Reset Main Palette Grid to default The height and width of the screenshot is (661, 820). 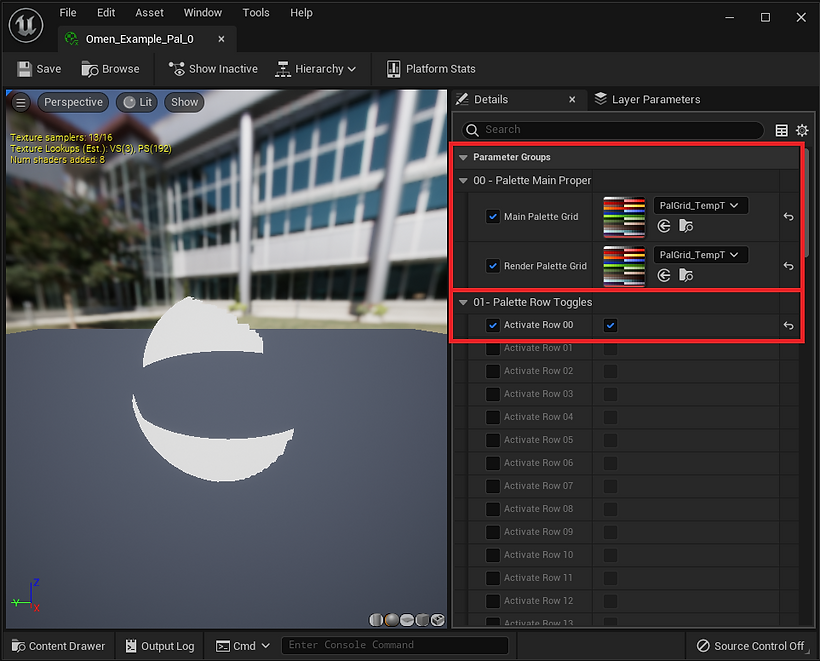click(789, 216)
